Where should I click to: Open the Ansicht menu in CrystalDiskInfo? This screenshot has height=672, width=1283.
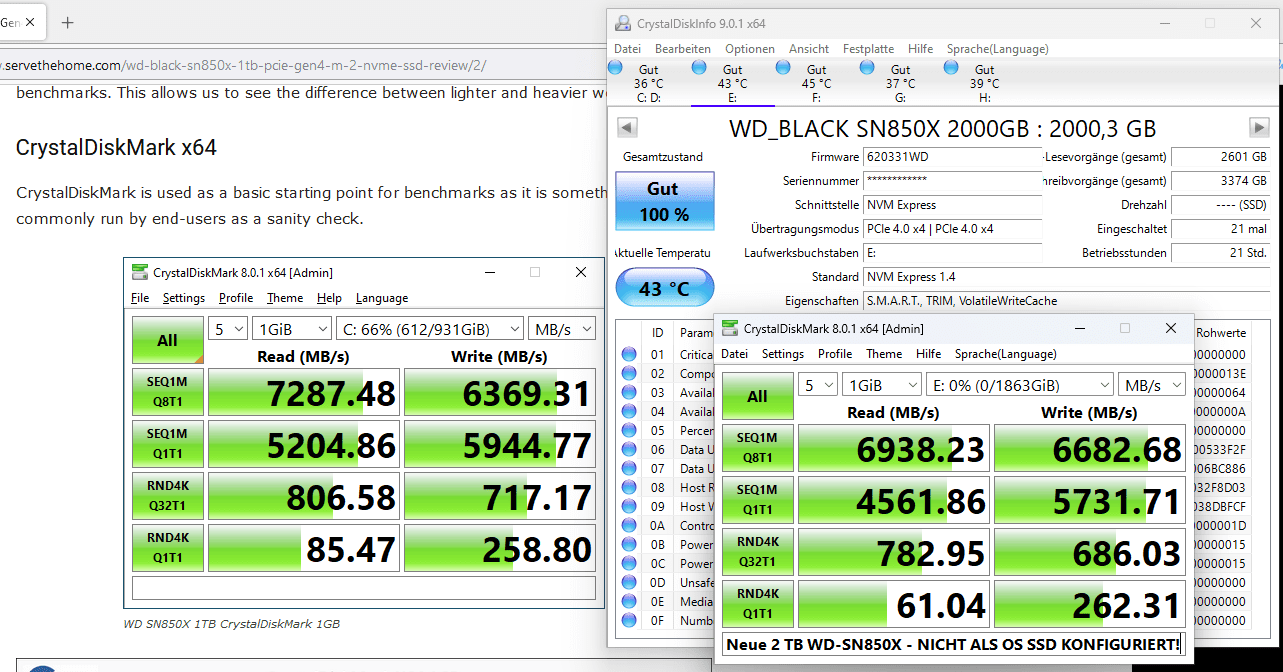point(809,49)
